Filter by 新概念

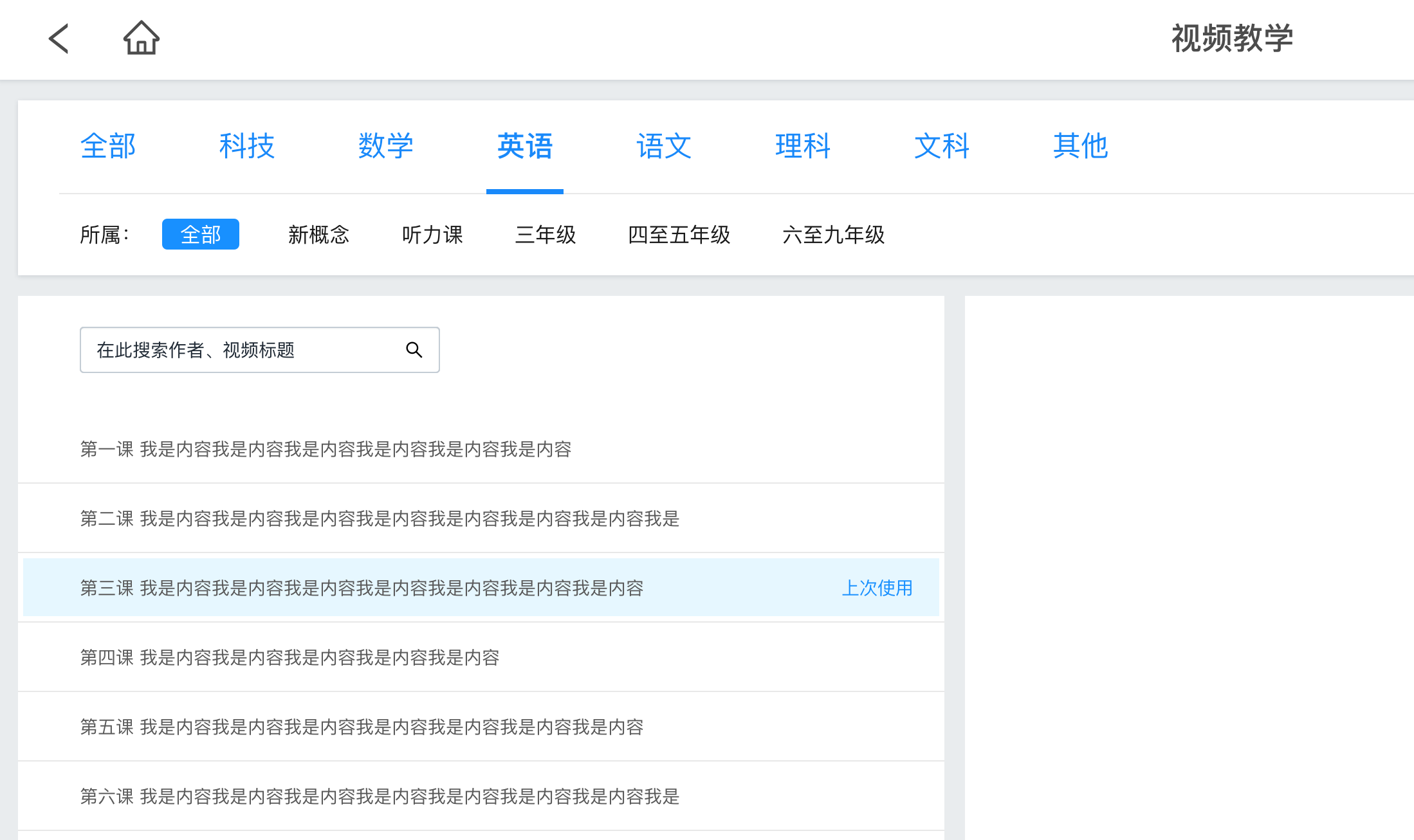318,235
